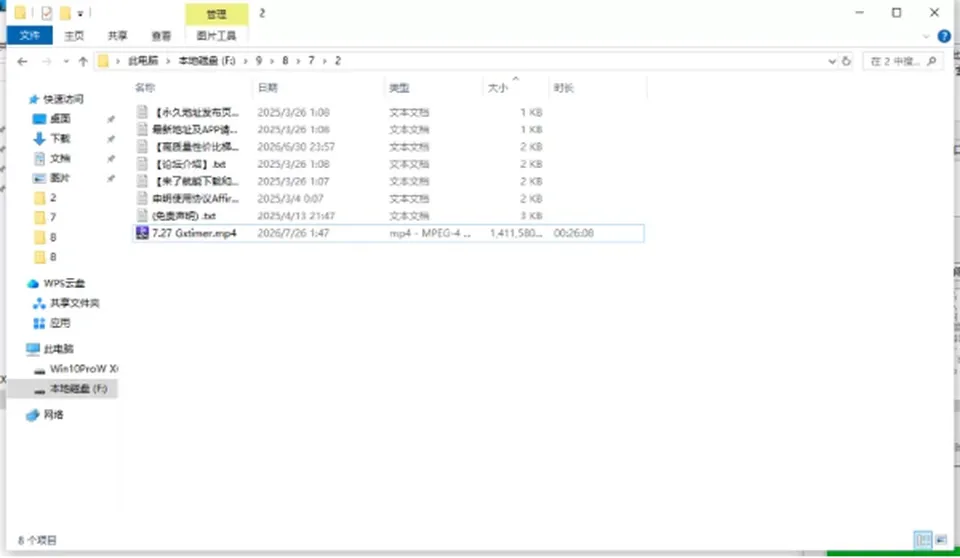Switch to the 图片工具 ribbon tab
This screenshot has height=558, width=960.
(216, 36)
